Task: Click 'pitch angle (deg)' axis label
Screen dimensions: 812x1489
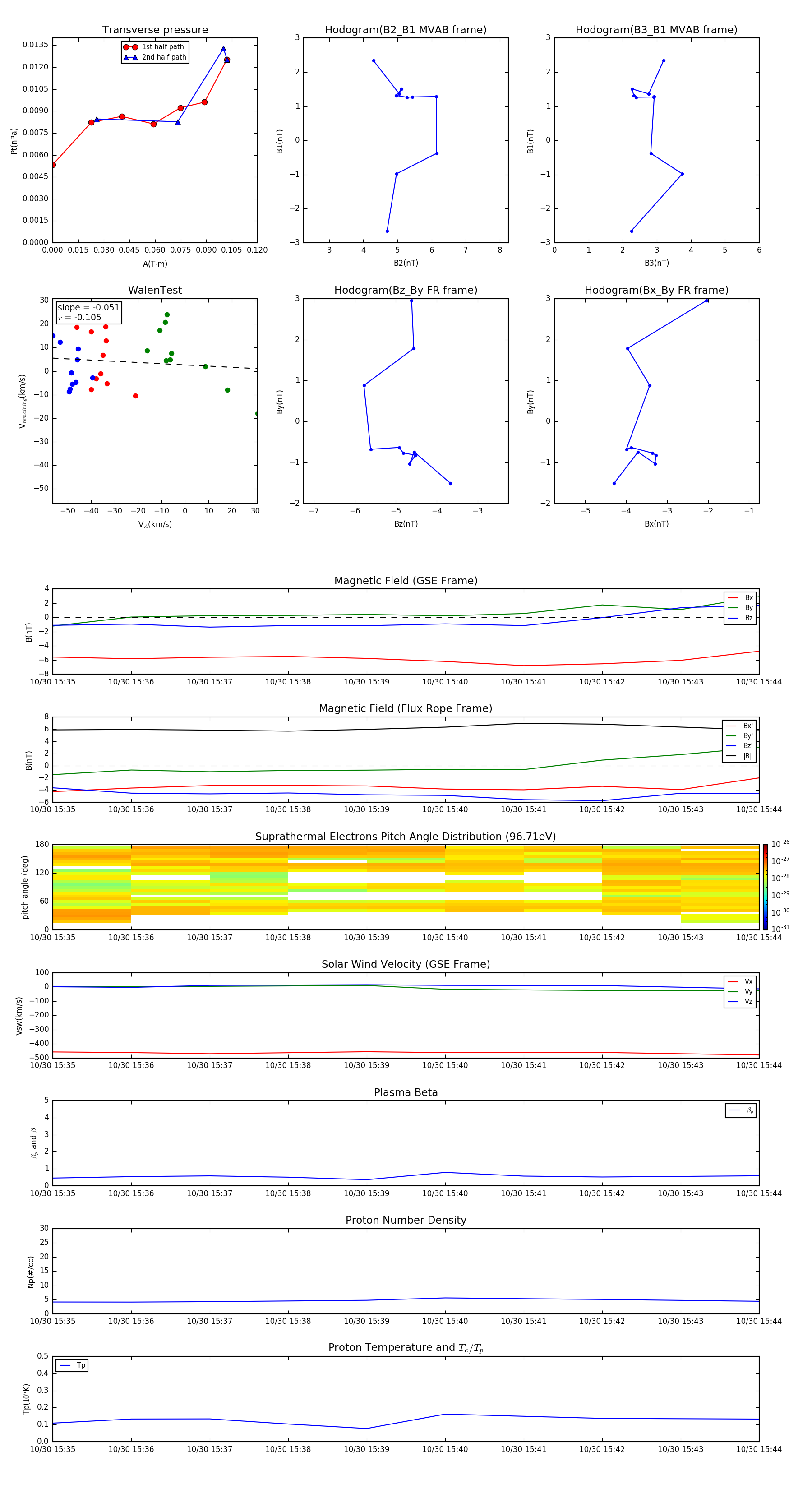Action: click(25, 887)
